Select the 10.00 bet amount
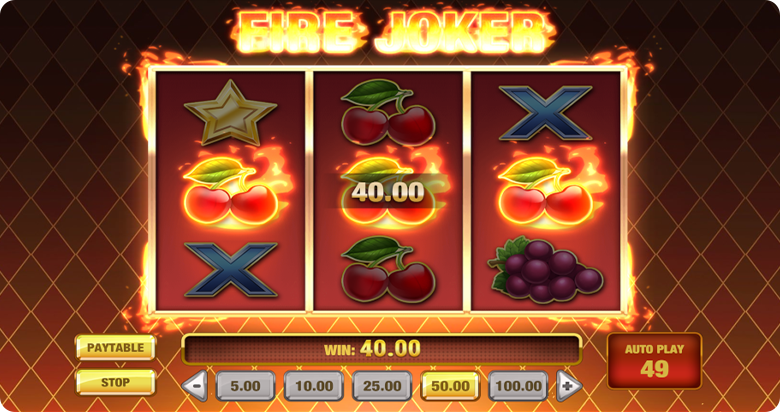The width and height of the screenshot is (780, 412). click(314, 386)
